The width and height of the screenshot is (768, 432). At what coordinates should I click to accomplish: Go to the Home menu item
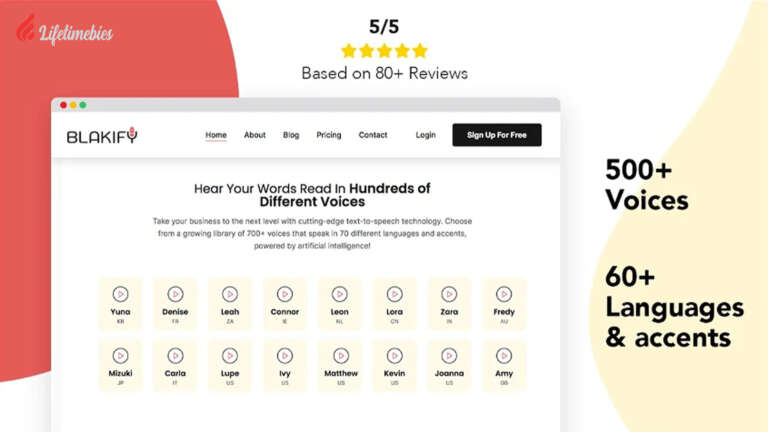click(x=216, y=135)
